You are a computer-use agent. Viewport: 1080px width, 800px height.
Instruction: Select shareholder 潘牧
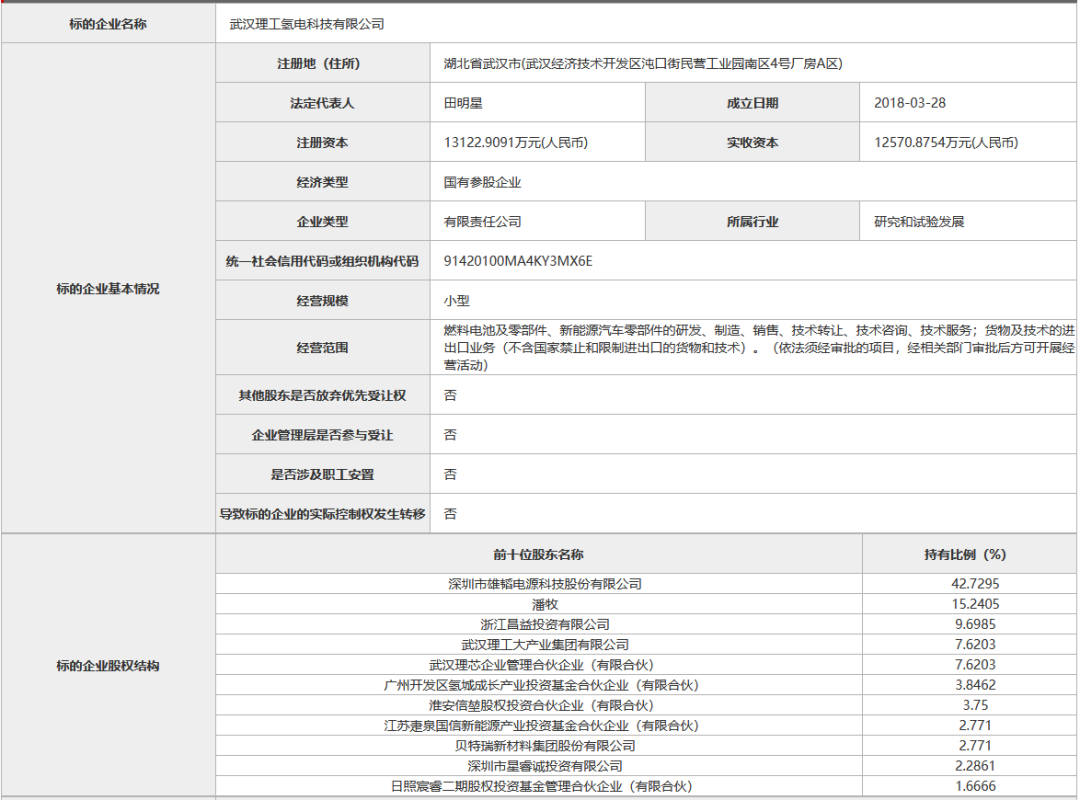pos(545,604)
